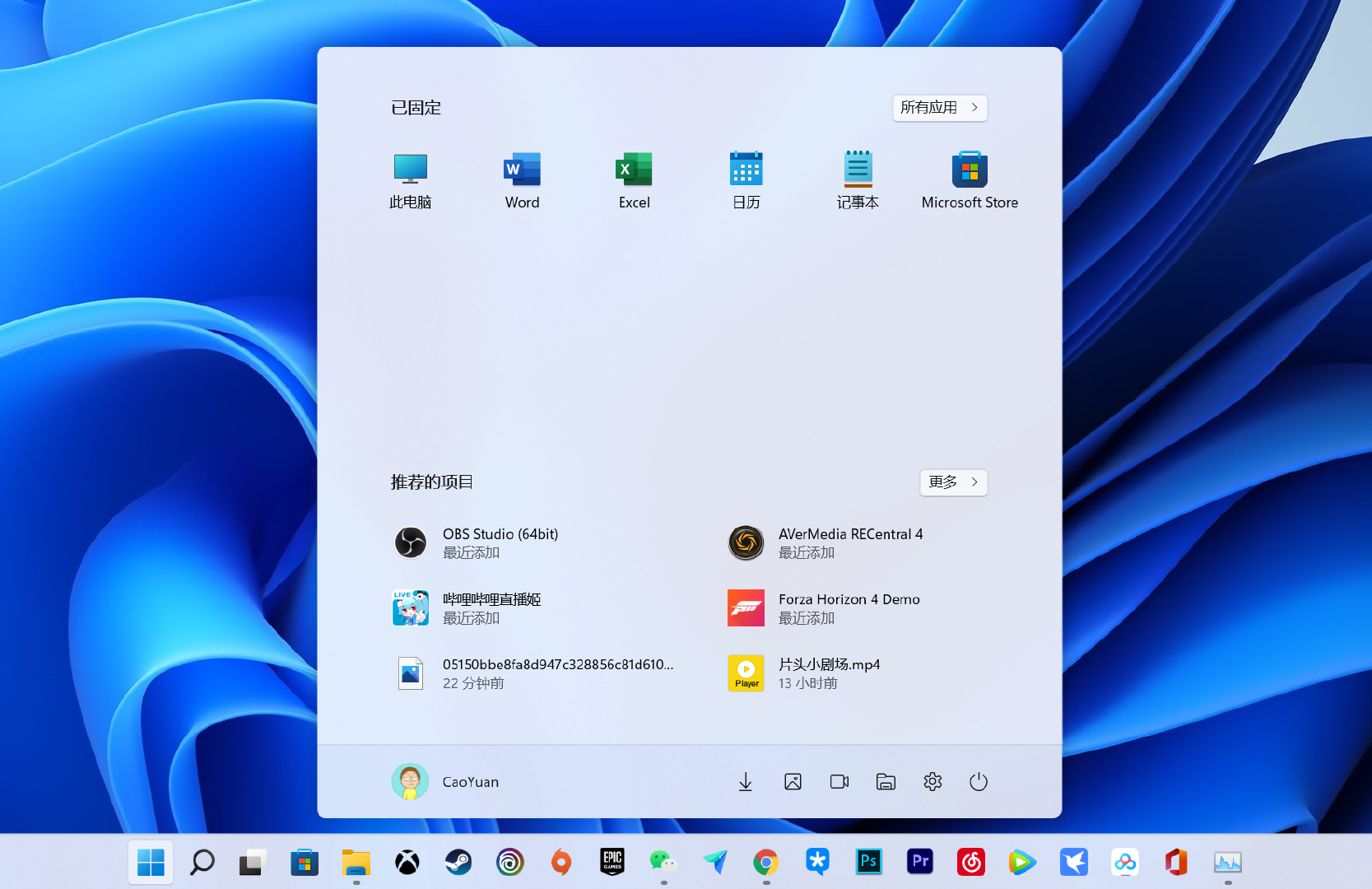Launch Word from the pinned apps

click(x=521, y=179)
